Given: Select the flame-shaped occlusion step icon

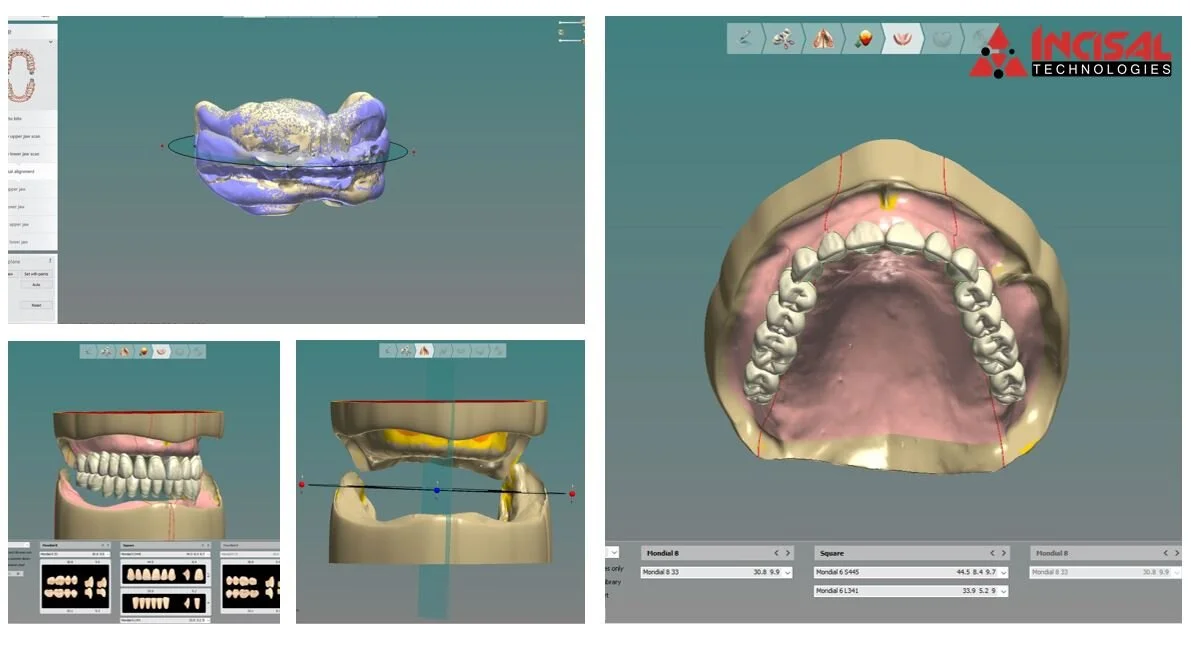Looking at the screenshot, I should [x=822, y=42].
